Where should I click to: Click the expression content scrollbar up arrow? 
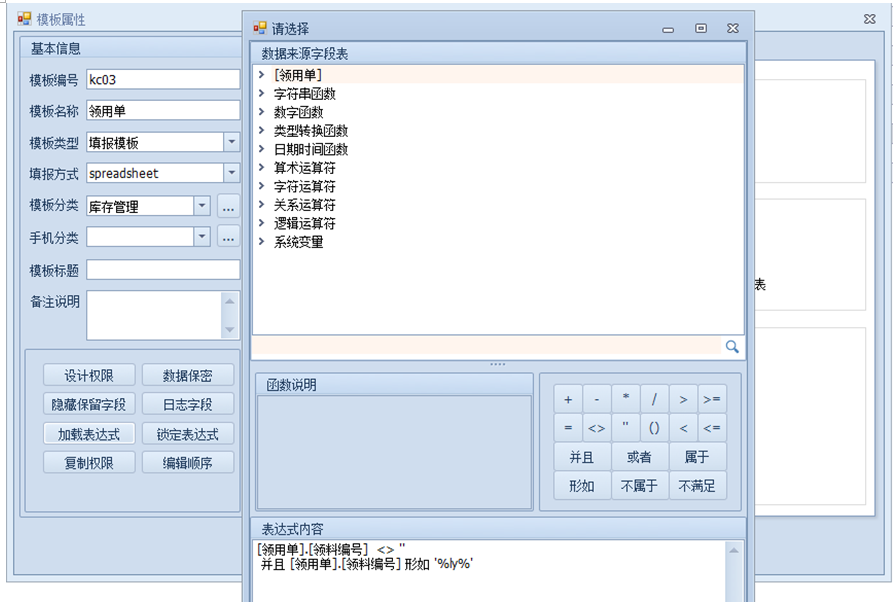click(x=736, y=550)
